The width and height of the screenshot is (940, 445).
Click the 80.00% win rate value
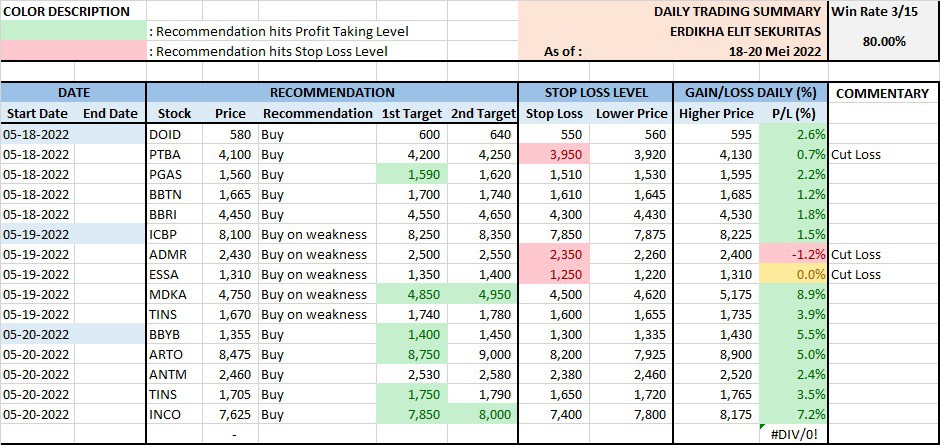883,42
